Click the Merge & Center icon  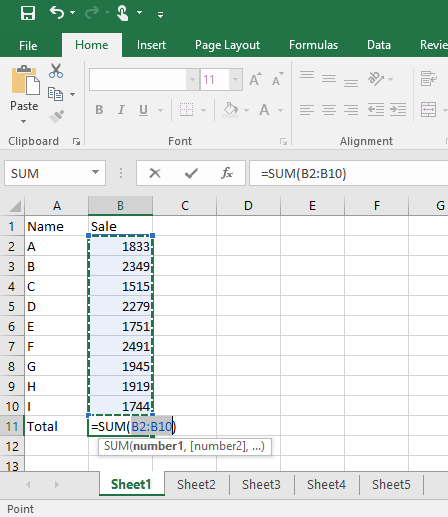[x=429, y=110]
